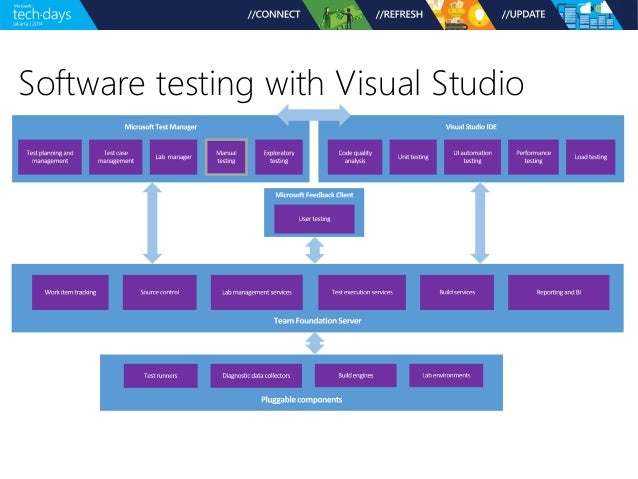Viewport: 638px width, 479px height.
Task: Select the Build services box
Action: 457,293
